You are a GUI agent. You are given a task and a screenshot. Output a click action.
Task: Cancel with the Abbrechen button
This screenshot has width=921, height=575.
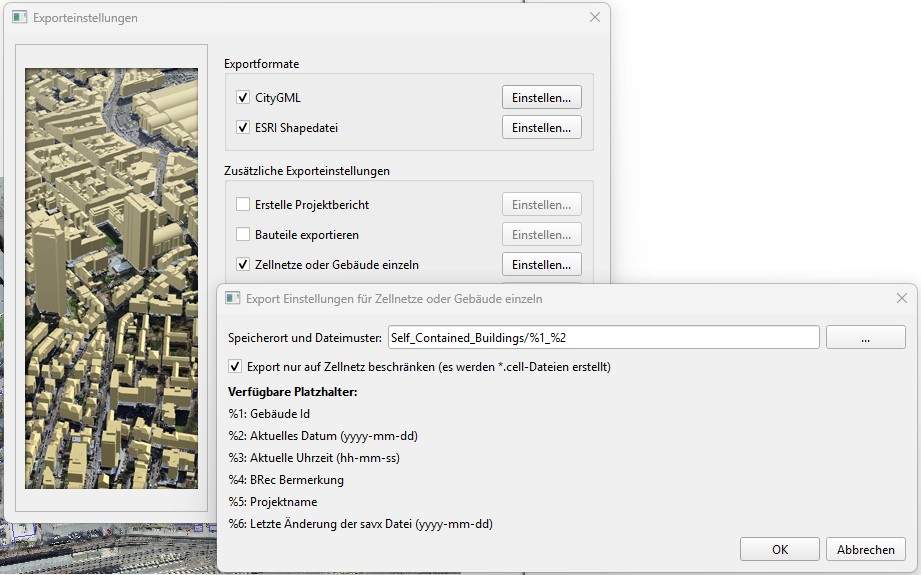pos(865,549)
